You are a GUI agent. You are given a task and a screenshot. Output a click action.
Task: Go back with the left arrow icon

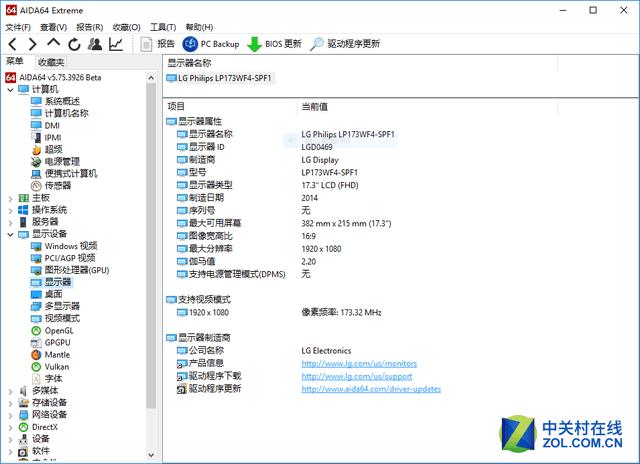12,44
